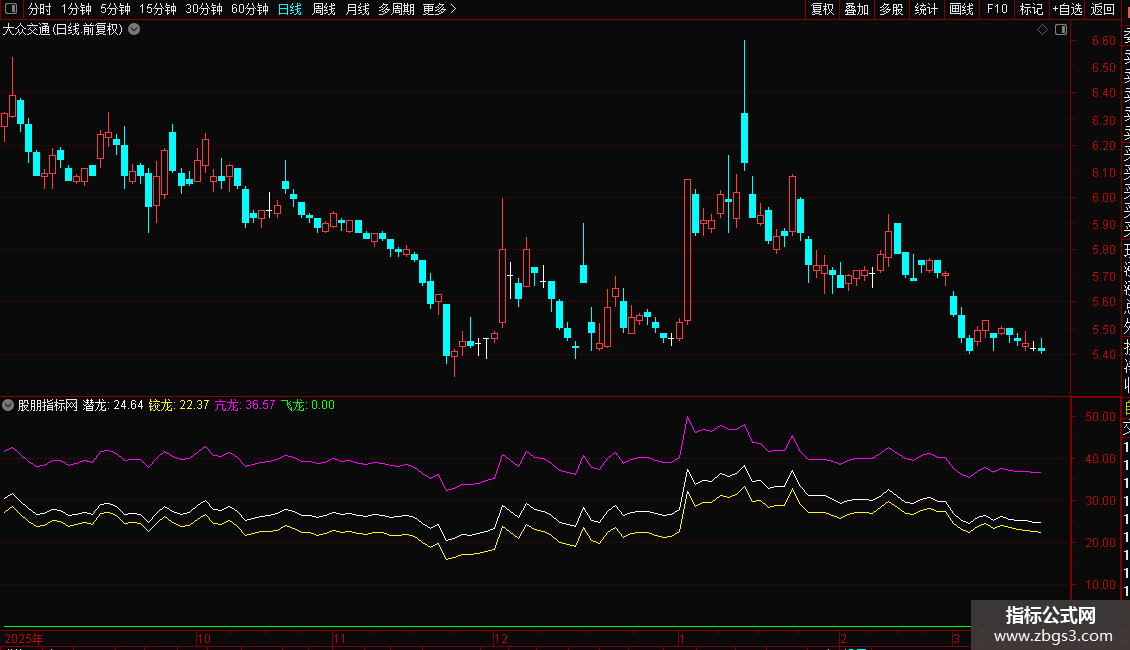
Task: Switch to the 周线 weekly tab
Action: (x=324, y=9)
